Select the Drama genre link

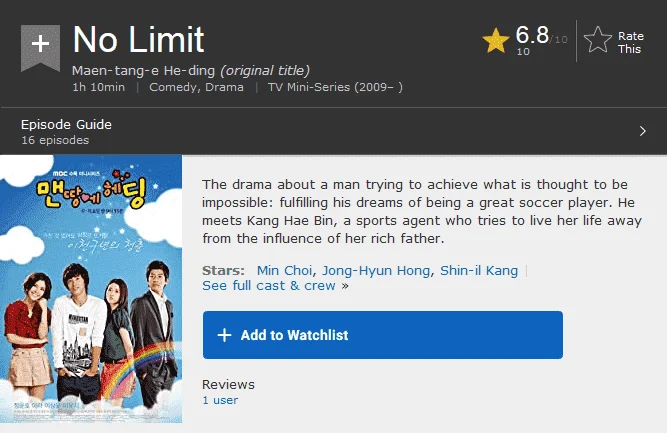point(224,87)
